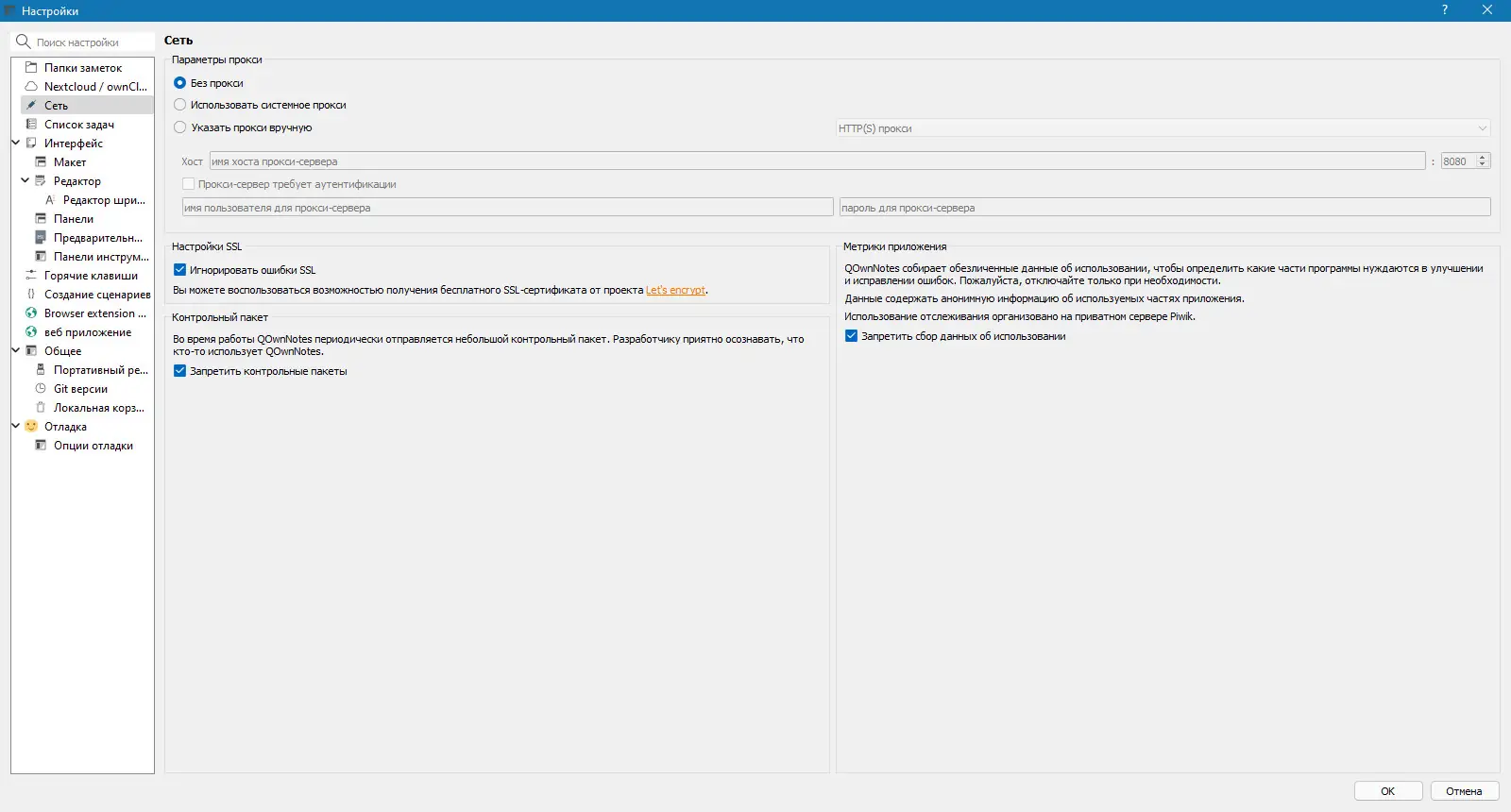Viewport: 1511px width, 812px height.
Task: Click the globe icon beside веб приложение
Action: point(31,332)
